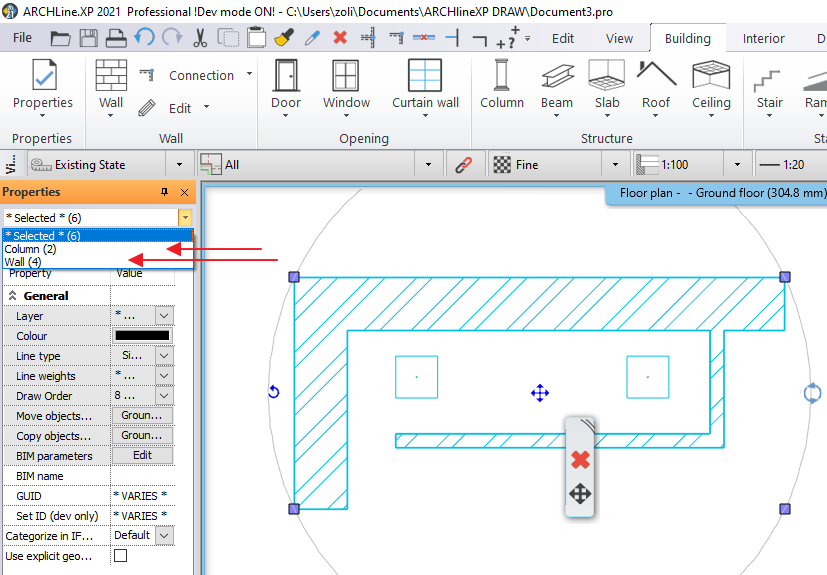Expand the 1:100 scale dropdown

(737, 165)
